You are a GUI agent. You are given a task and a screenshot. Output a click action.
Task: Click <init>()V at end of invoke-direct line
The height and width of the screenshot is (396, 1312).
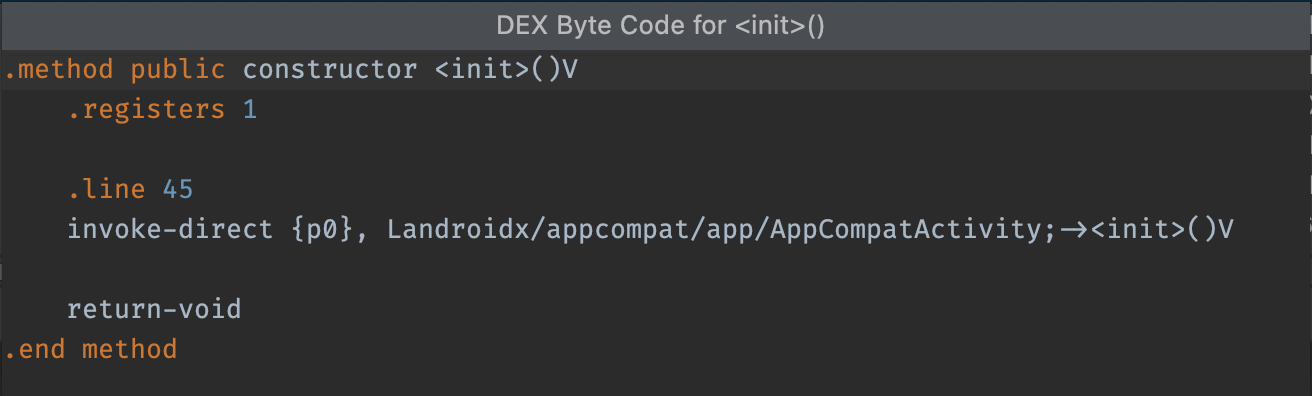[x=1162, y=230]
